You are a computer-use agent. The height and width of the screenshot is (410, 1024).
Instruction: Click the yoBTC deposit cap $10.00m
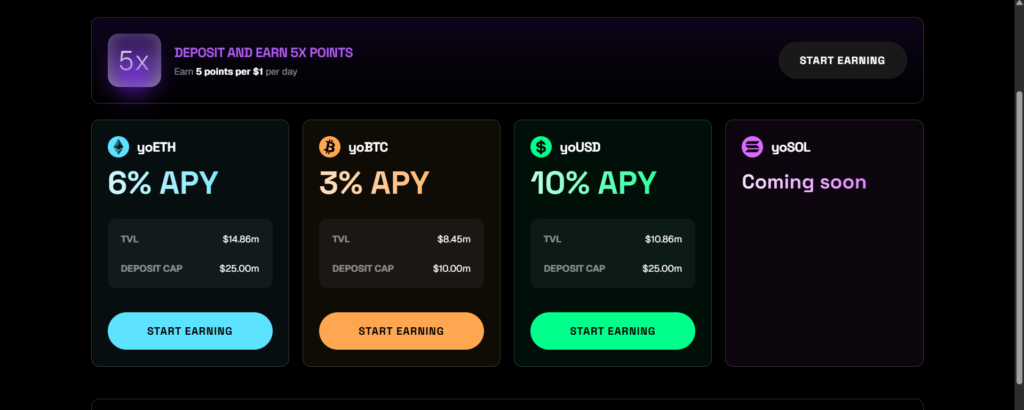[451, 268]
